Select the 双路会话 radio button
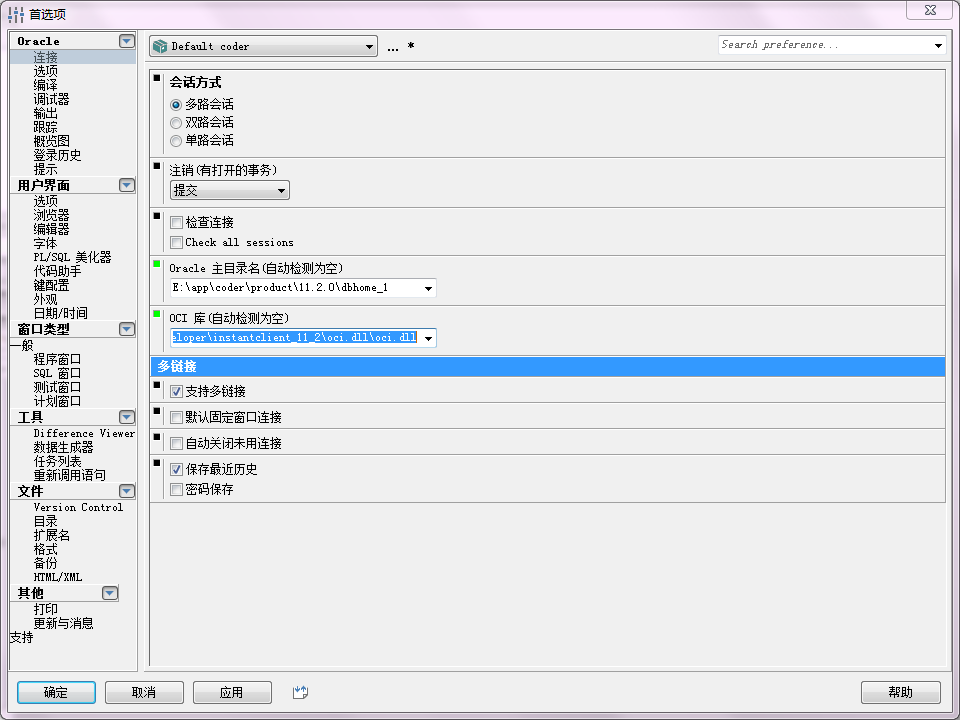 pos(176,122)
